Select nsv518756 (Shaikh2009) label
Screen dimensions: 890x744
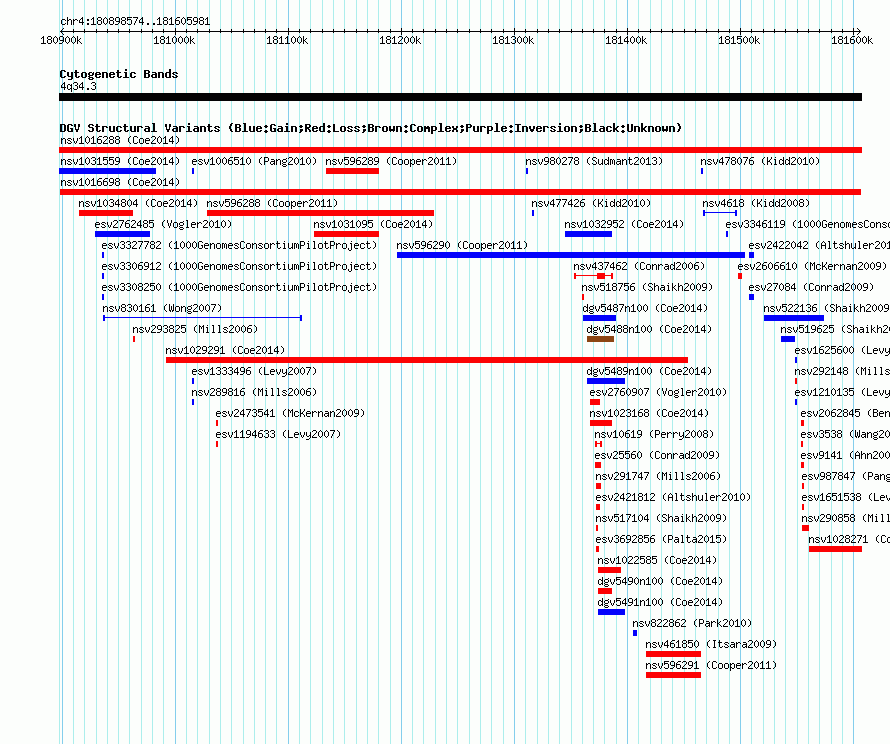[x=647, y=287]
